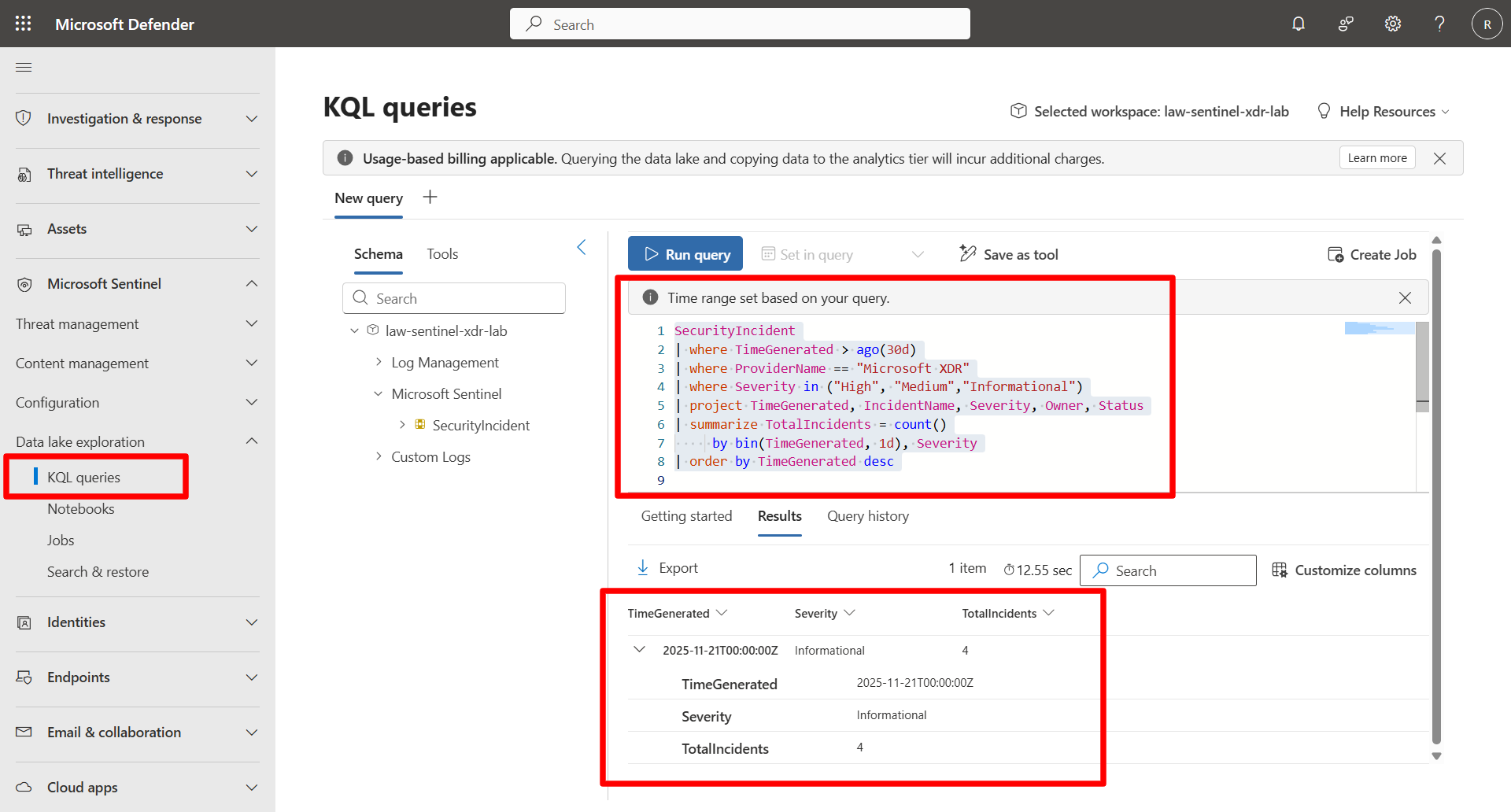Switch to the Schema tab
Viewport: 1511px width, 812px height.
coord(379,254)
